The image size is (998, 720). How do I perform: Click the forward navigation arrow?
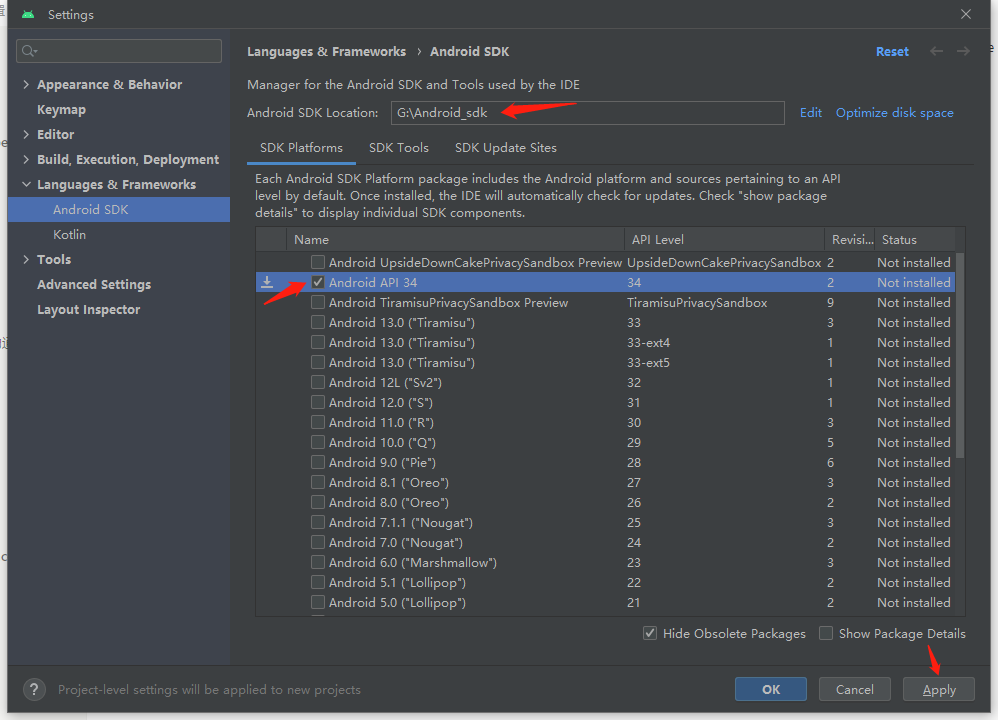pyautogui.click(x=964, y=51)
